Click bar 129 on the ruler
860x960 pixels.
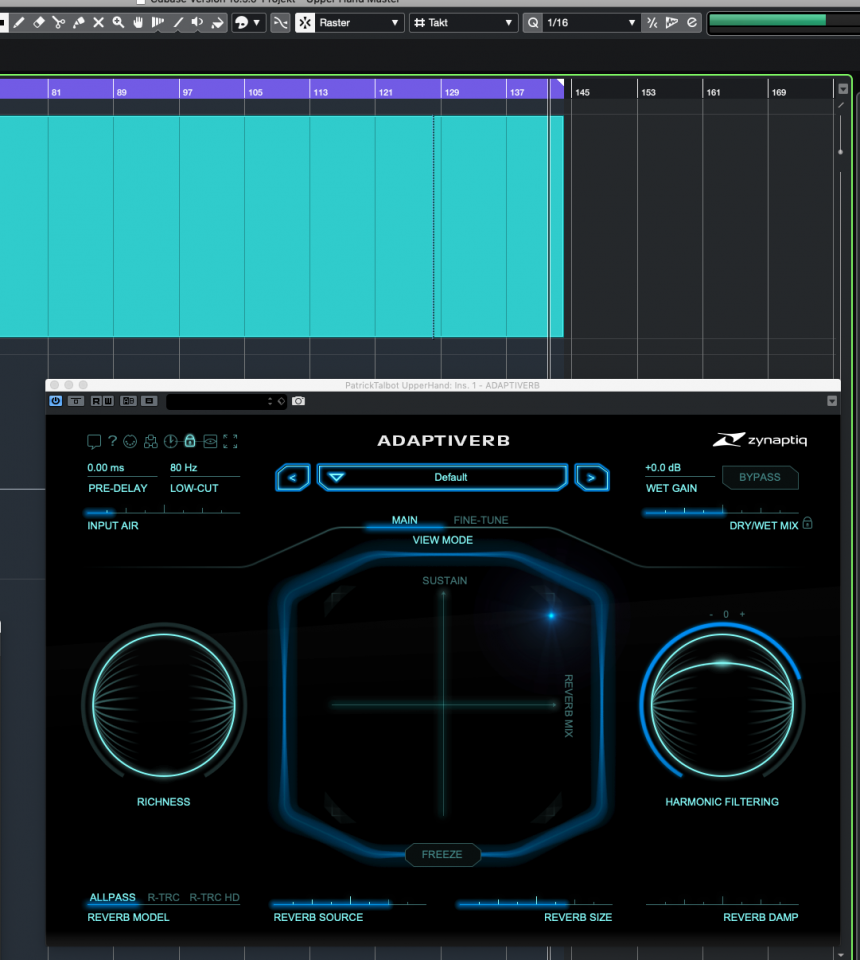[452, 92]
